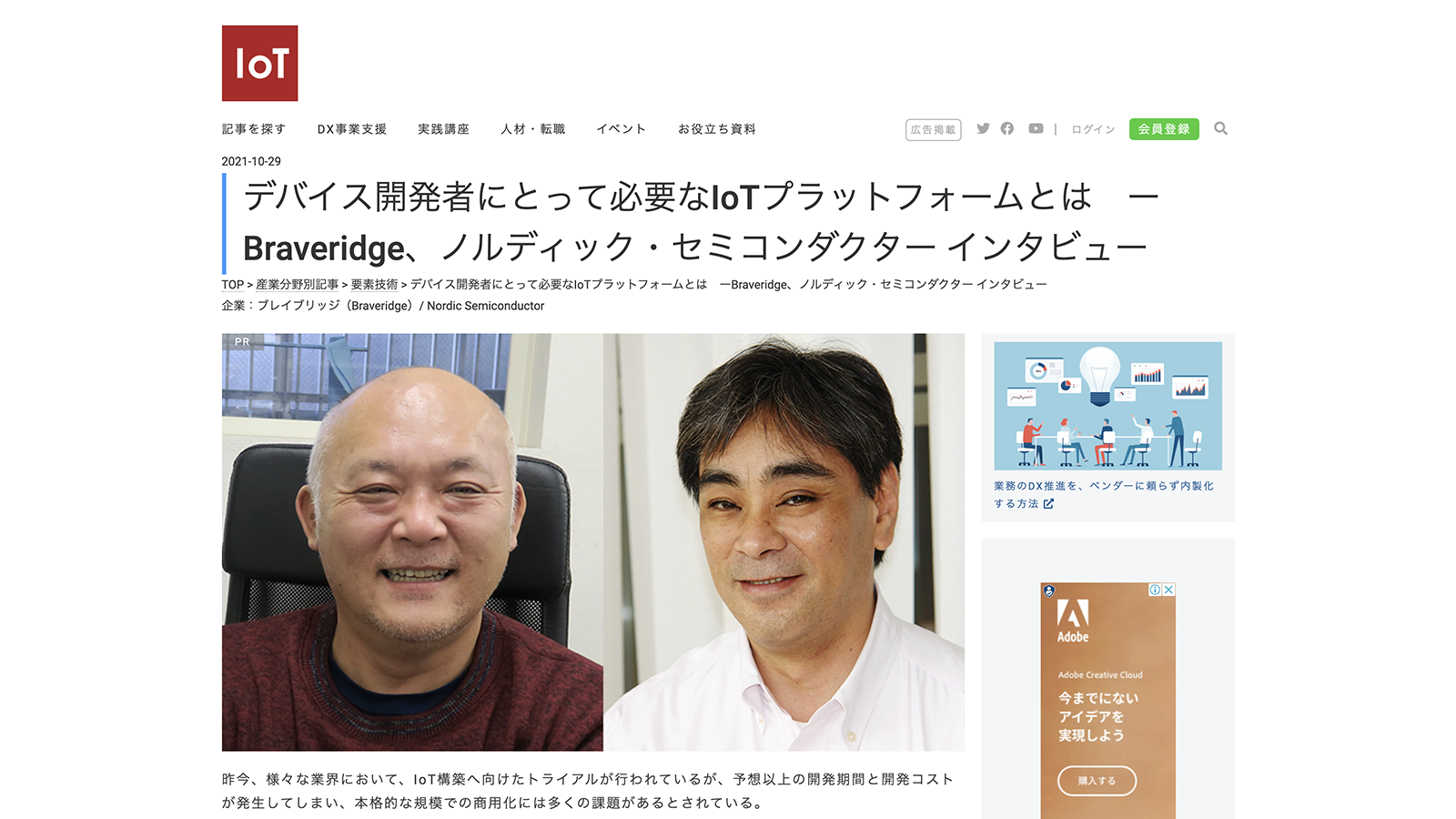Open お役立ち資料 navigation item
The width and height of the screenshot is (1456, 819).
pyautogui.click(x=717, y=129)
